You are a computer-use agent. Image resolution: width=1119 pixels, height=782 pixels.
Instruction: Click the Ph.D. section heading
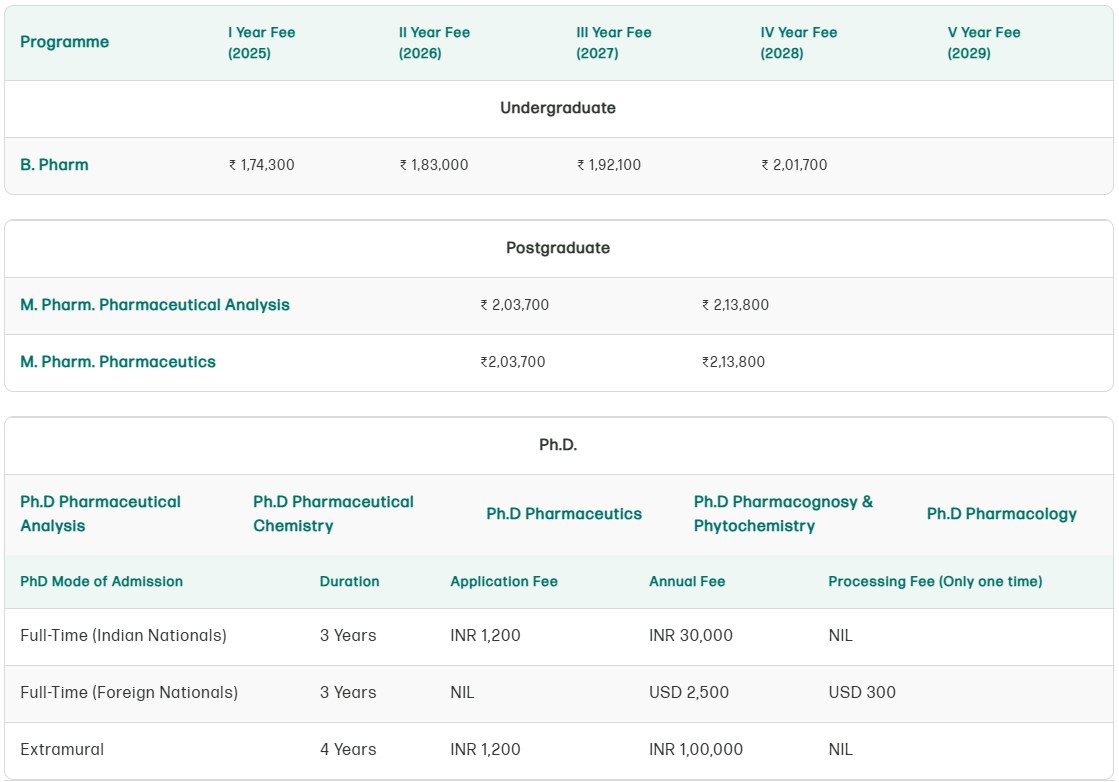(x=558, y=445)
